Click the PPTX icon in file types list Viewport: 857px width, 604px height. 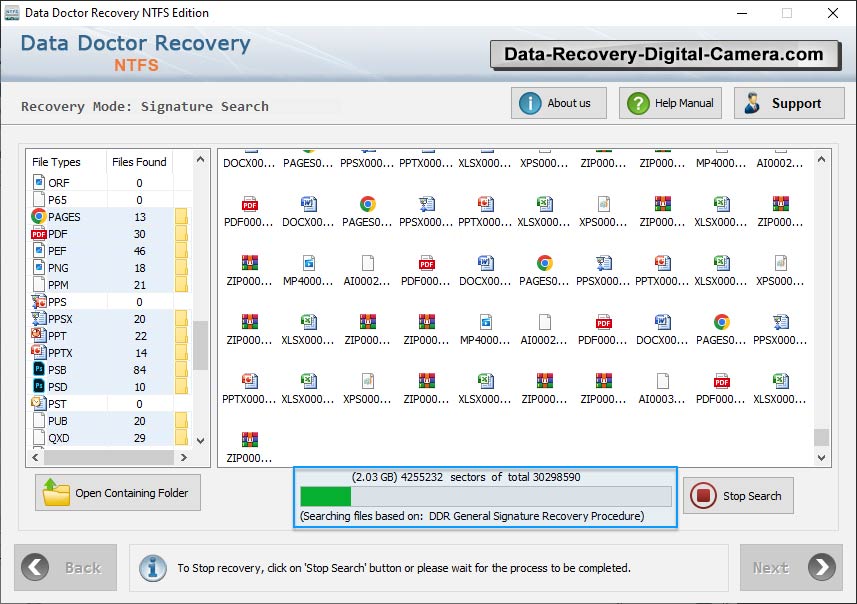tap(39, 352)
